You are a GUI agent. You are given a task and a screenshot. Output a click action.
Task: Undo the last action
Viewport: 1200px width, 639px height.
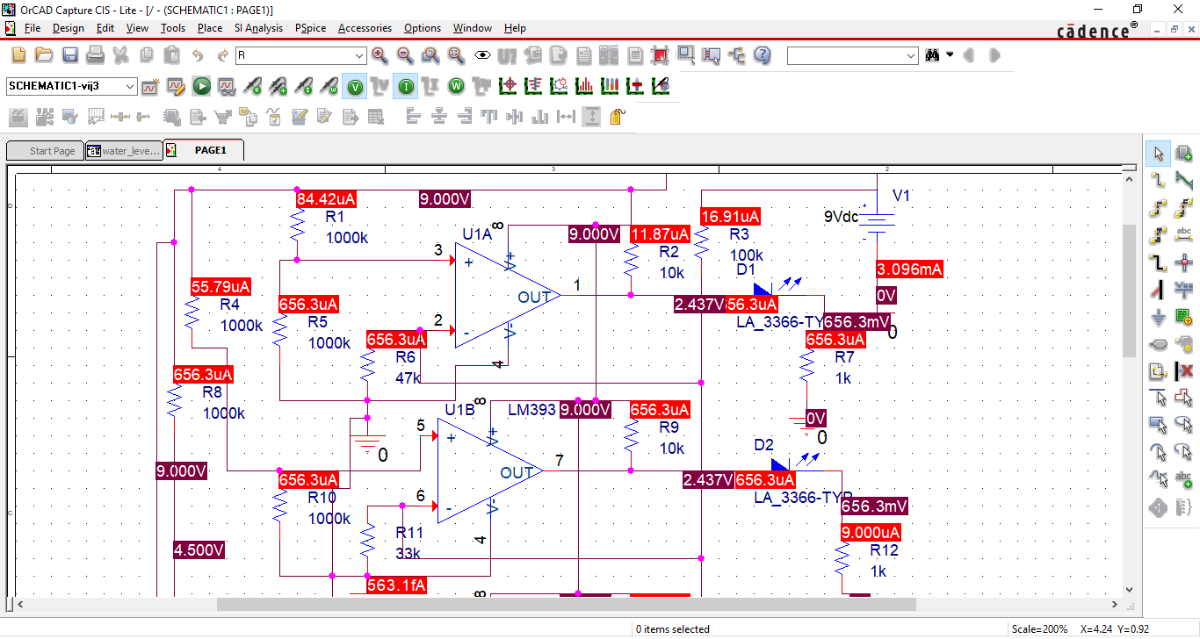click(x=197, y=55)
